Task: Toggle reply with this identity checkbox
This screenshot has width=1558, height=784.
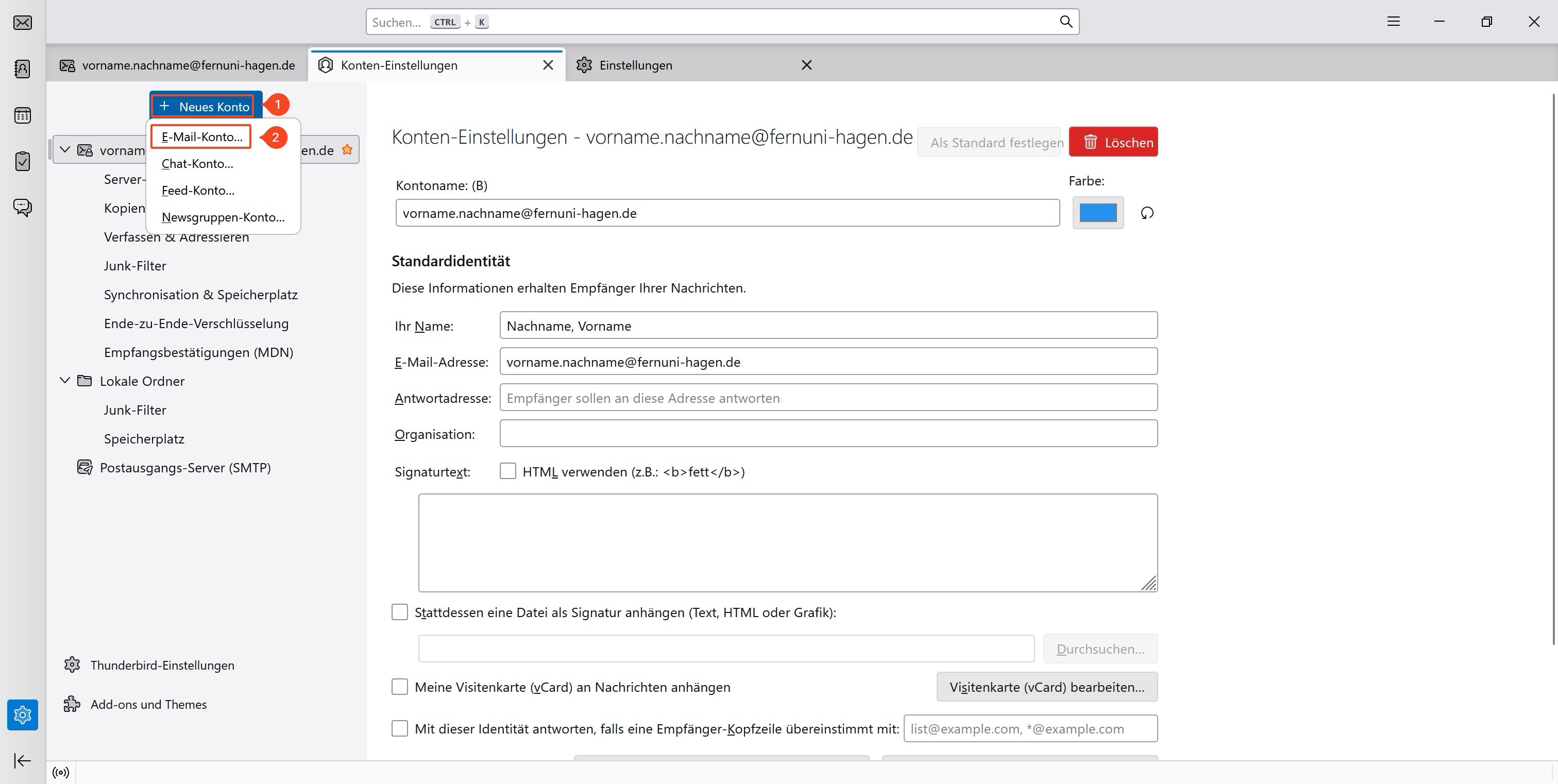Action: click(x=400, y=728)
